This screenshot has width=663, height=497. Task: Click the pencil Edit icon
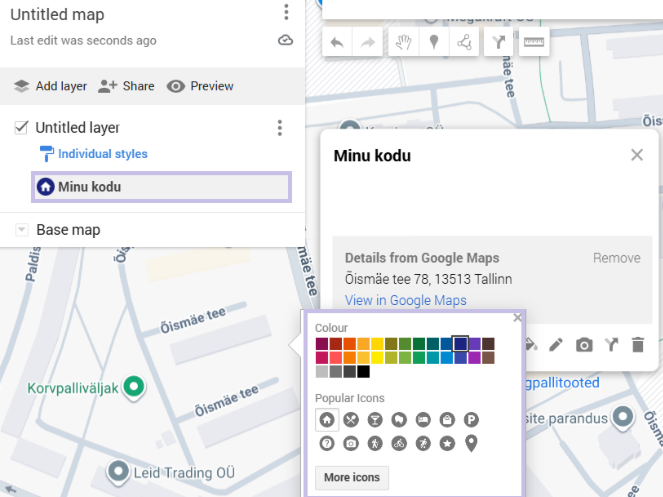[x=556, y=345]
